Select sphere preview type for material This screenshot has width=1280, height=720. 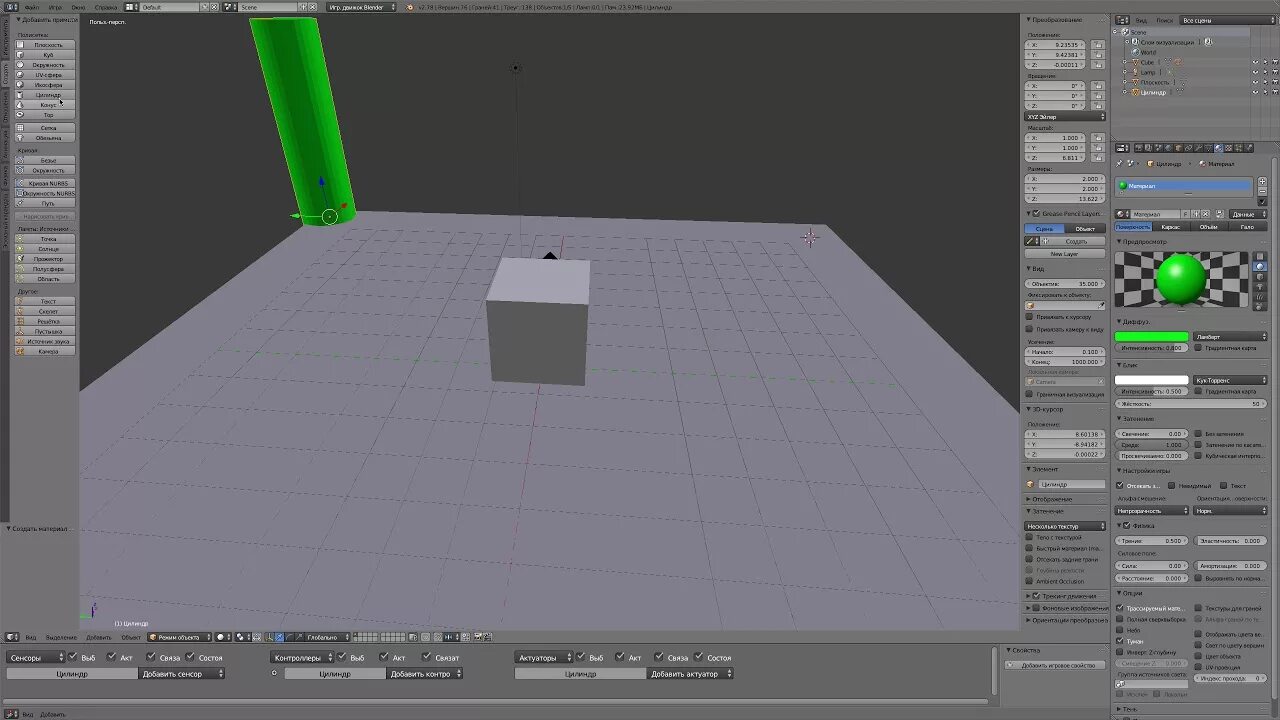1261,266
